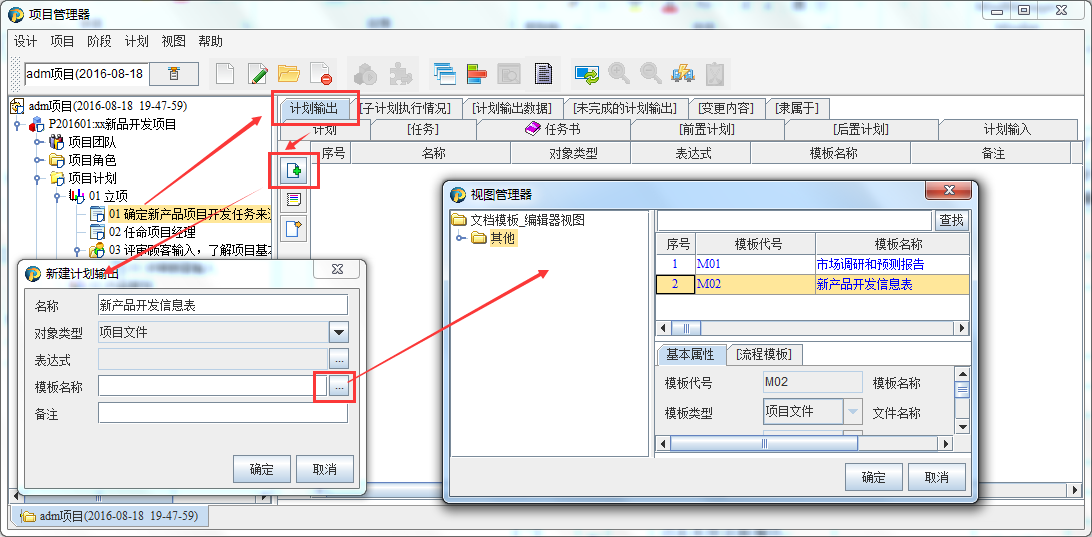Image resolution: width=1092 pixels, height=537 pixels.
Task: Switch to the 未完成的计划输出 tab
Action: [625, 109]
